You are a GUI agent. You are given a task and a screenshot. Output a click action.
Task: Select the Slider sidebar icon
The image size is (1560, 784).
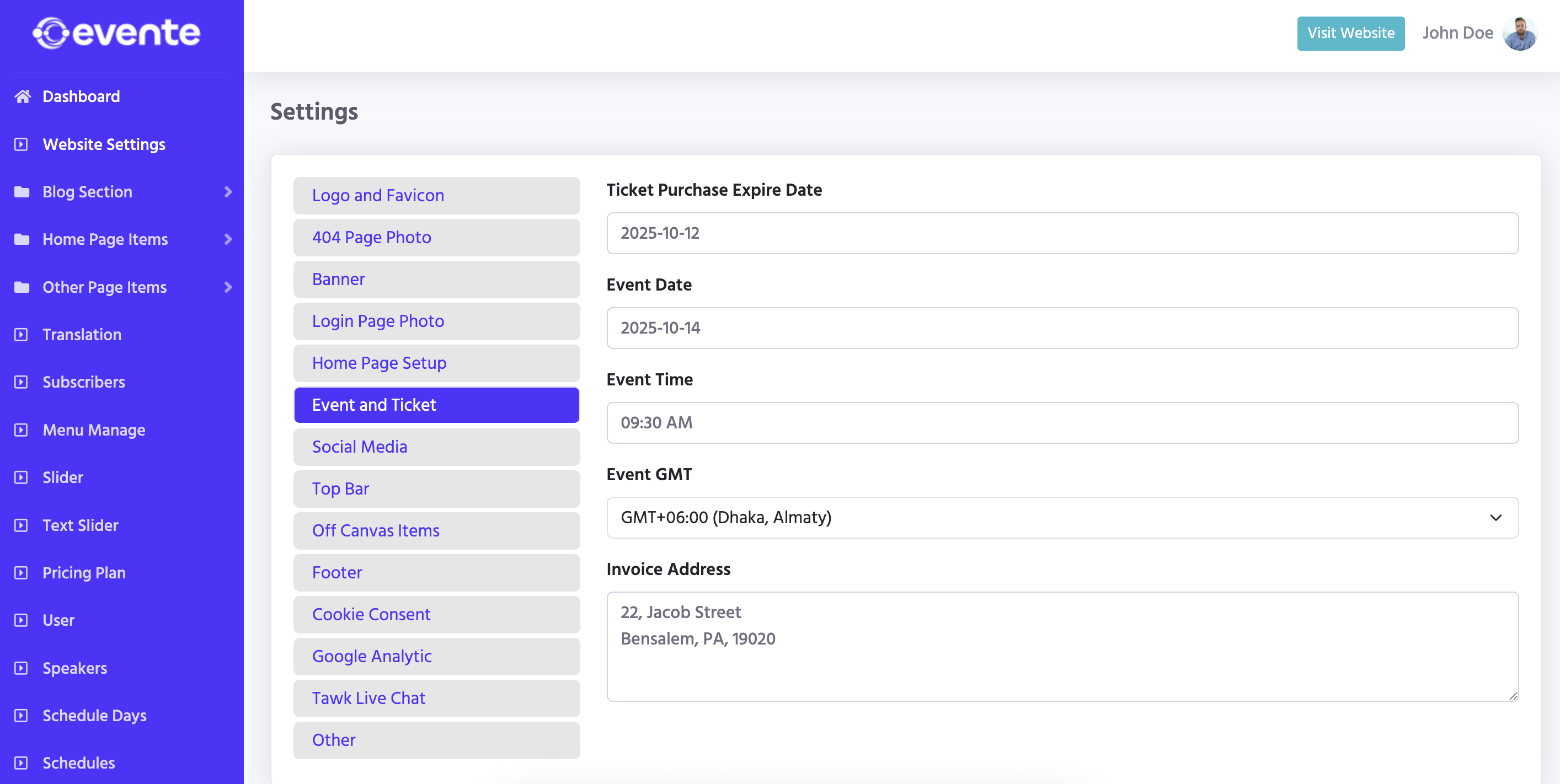click(21, 477)
